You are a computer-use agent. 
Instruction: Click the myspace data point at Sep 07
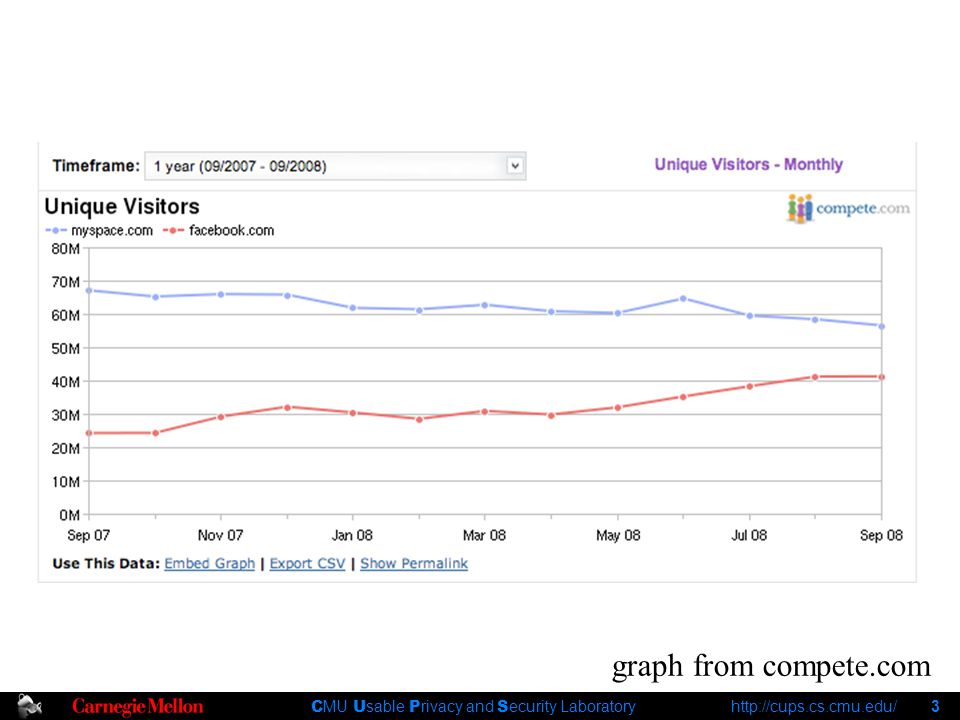[89, 290]
